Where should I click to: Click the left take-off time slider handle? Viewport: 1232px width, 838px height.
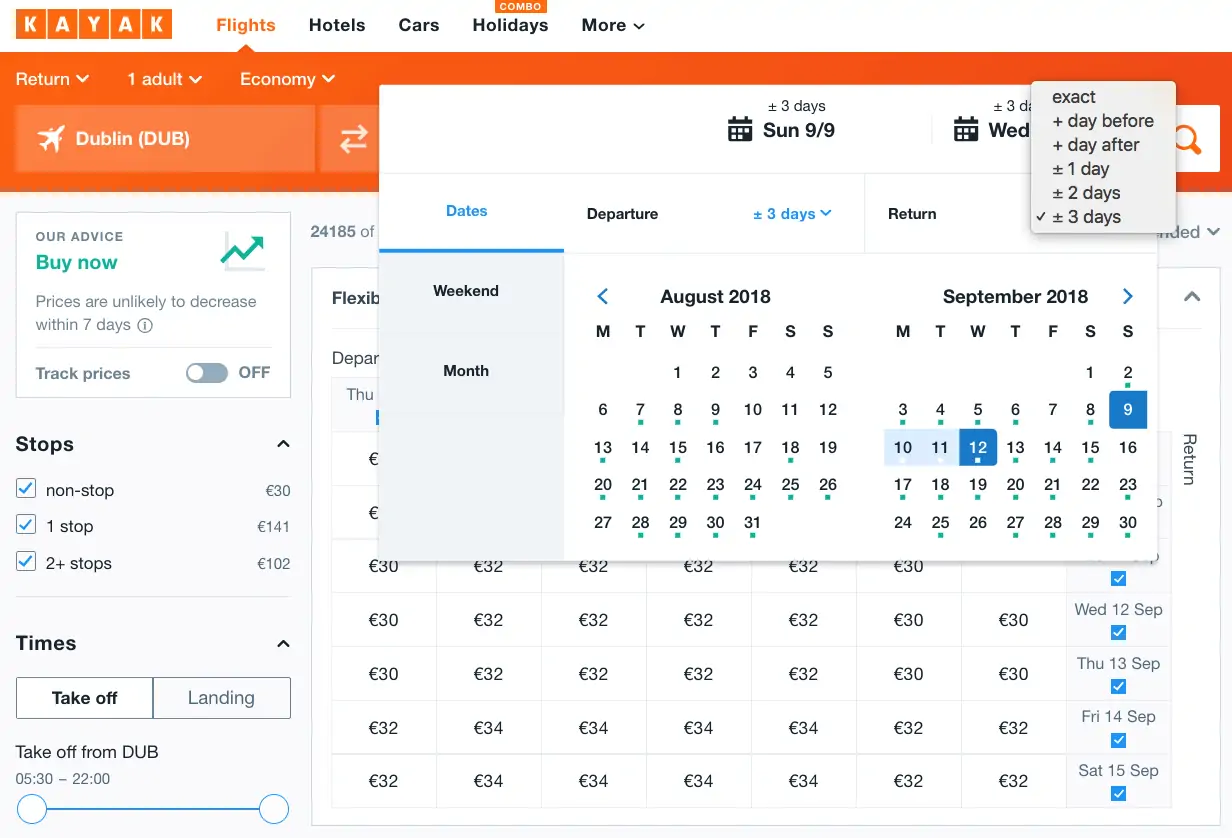pos(32,809)
